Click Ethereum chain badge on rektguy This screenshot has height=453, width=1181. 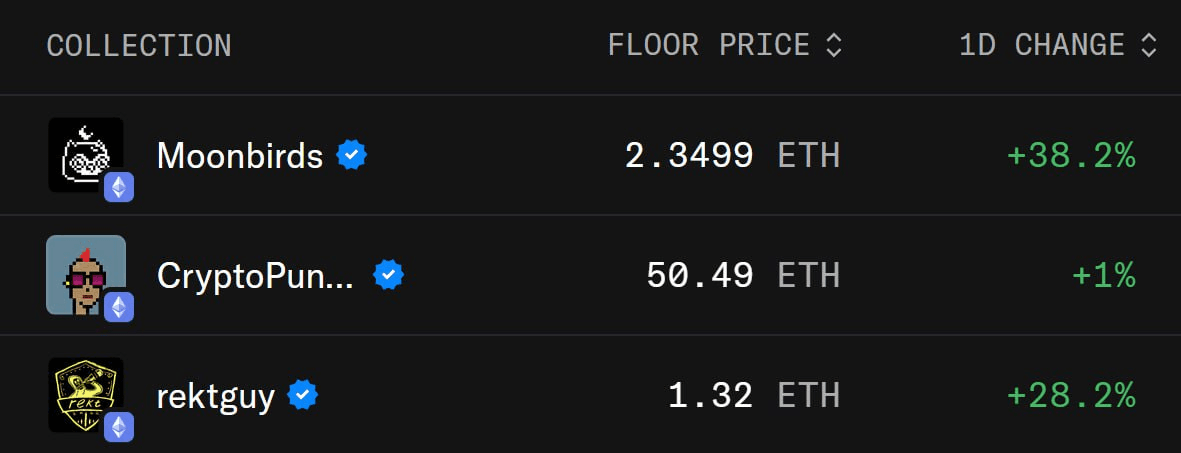(119, 427)
